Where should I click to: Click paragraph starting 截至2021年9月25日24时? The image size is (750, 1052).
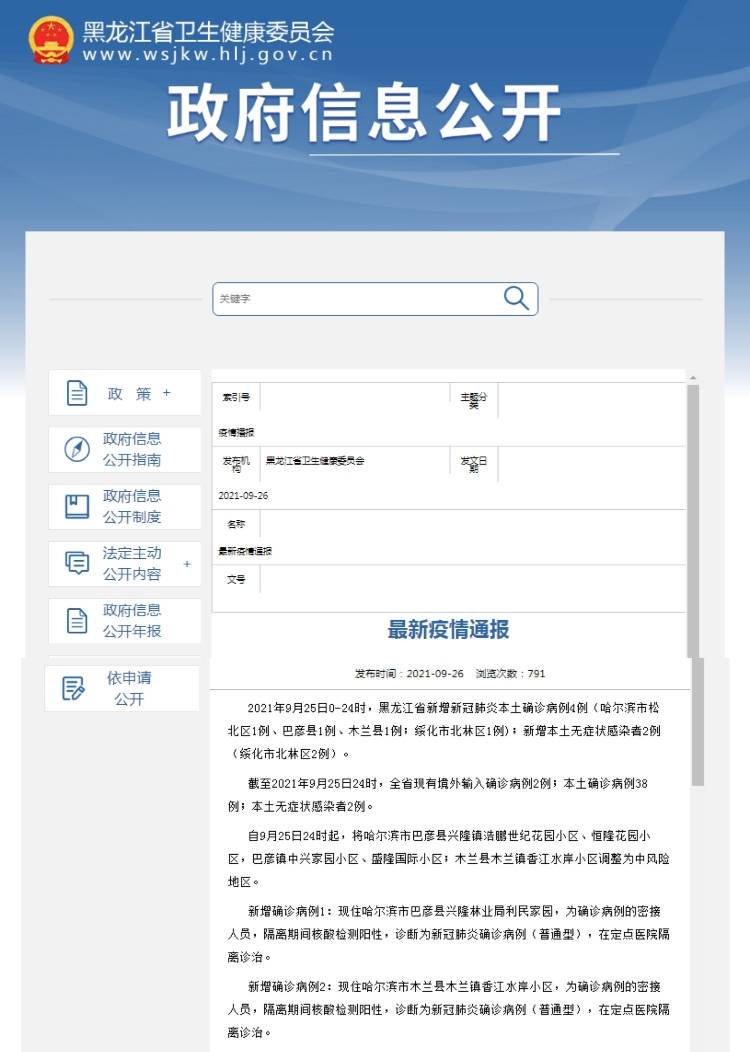pos(438,794)
